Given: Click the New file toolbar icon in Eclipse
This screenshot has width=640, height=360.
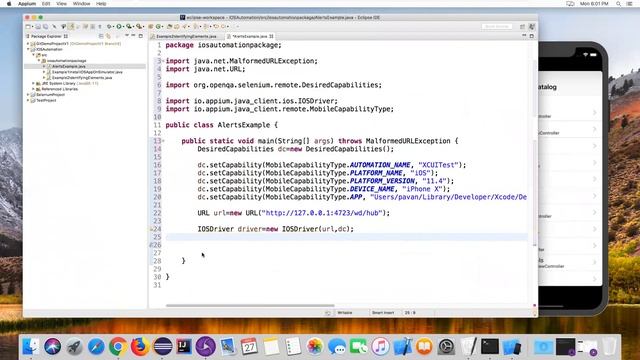Looking at the screenshot, I should 28,27.
